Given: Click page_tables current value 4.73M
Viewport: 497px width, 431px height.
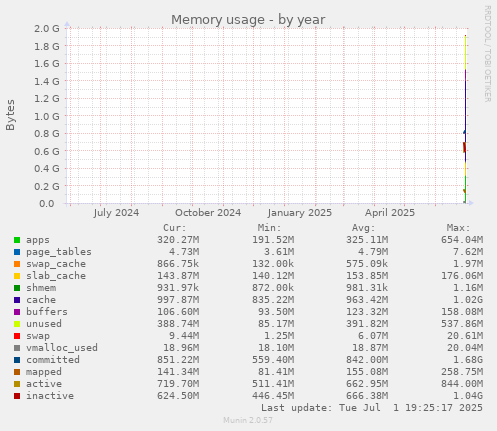Looking at the screenshot, I should click(184, 252).
